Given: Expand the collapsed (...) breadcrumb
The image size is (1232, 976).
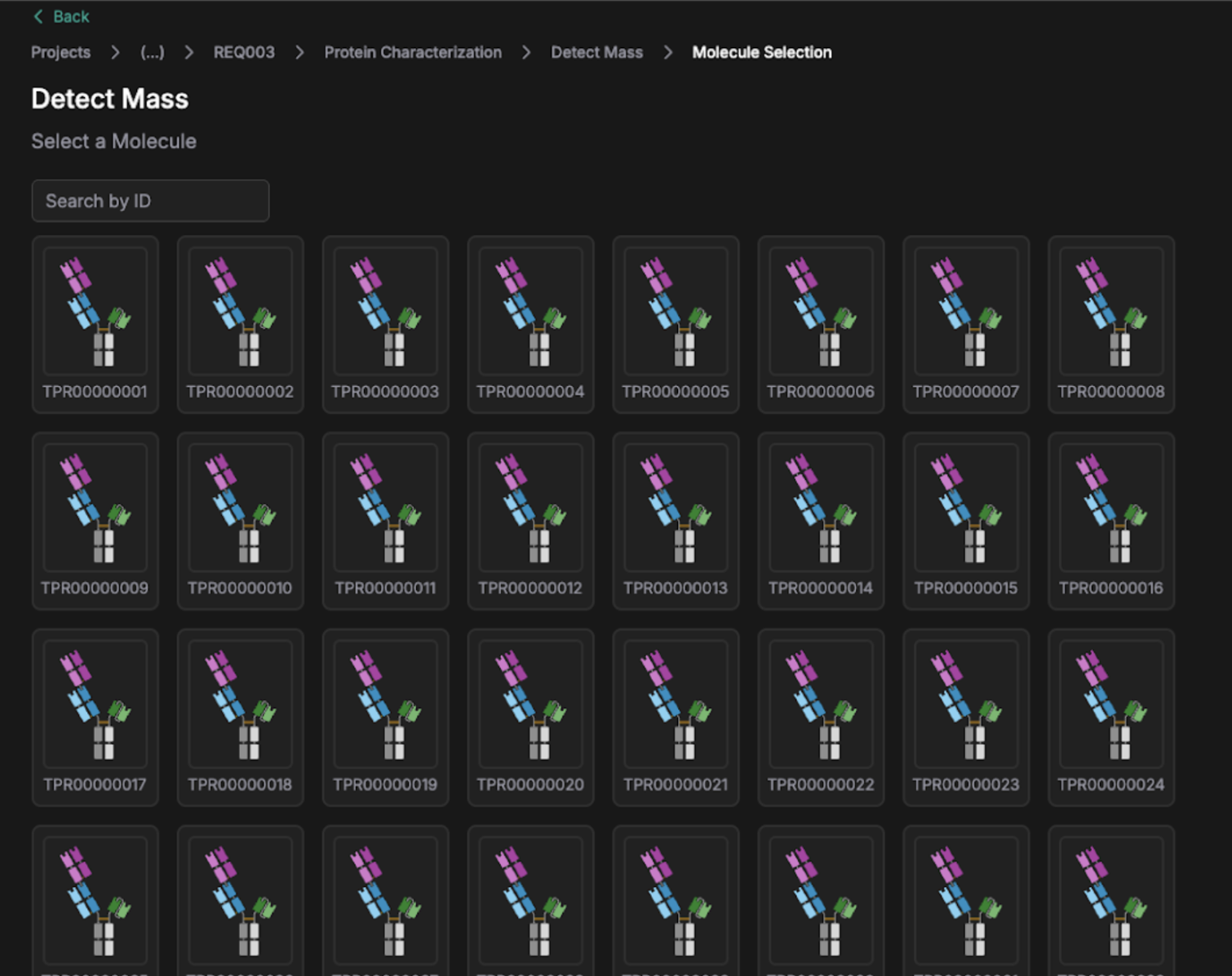Looking at the screenshot, I should (x=152, y=52).
